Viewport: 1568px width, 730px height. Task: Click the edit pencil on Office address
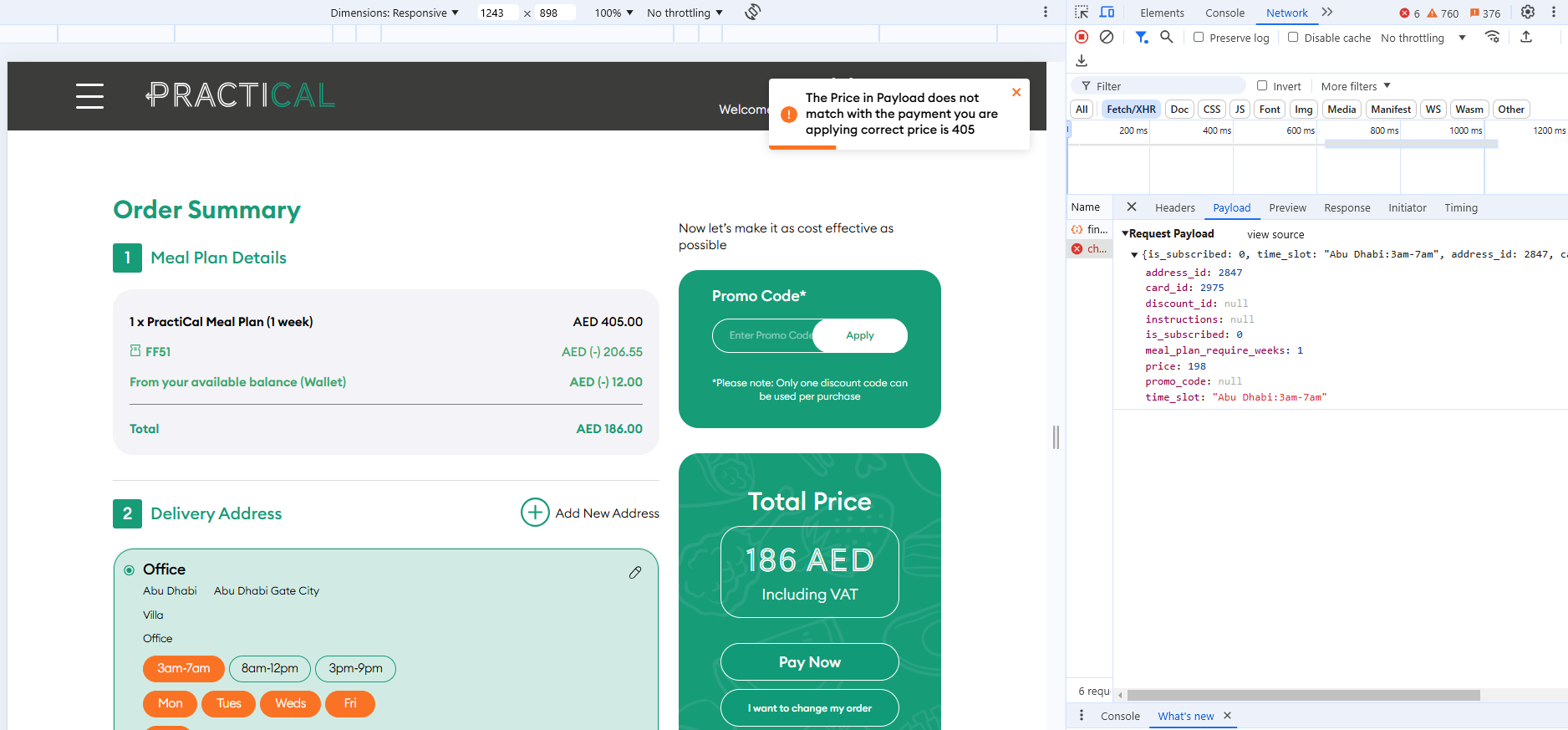pyautogui.click(x=635, y=572)
